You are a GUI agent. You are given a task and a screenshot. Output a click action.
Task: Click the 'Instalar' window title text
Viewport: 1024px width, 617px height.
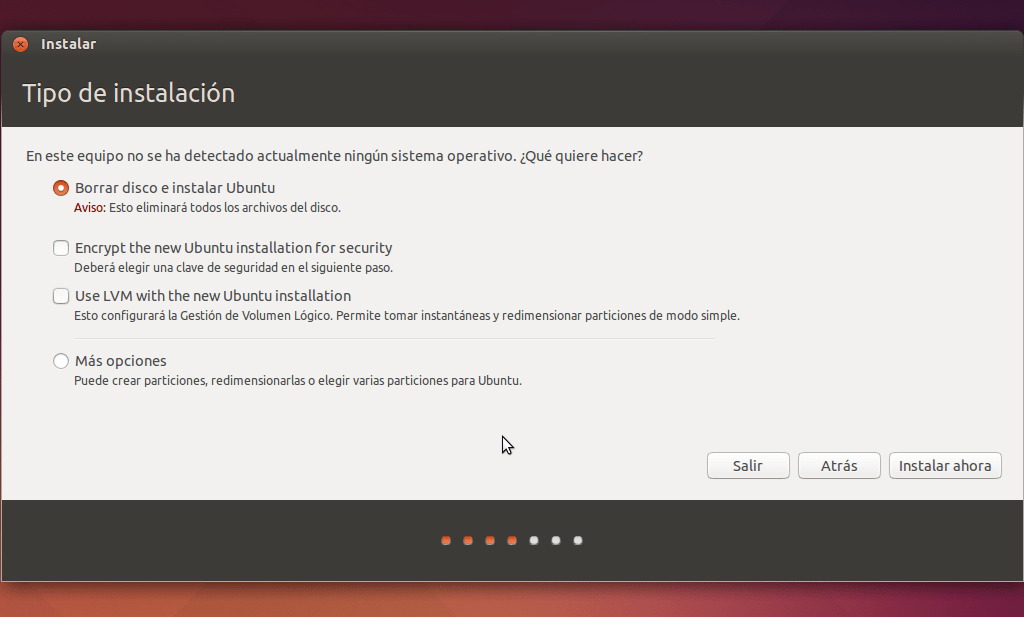(69, 44)
